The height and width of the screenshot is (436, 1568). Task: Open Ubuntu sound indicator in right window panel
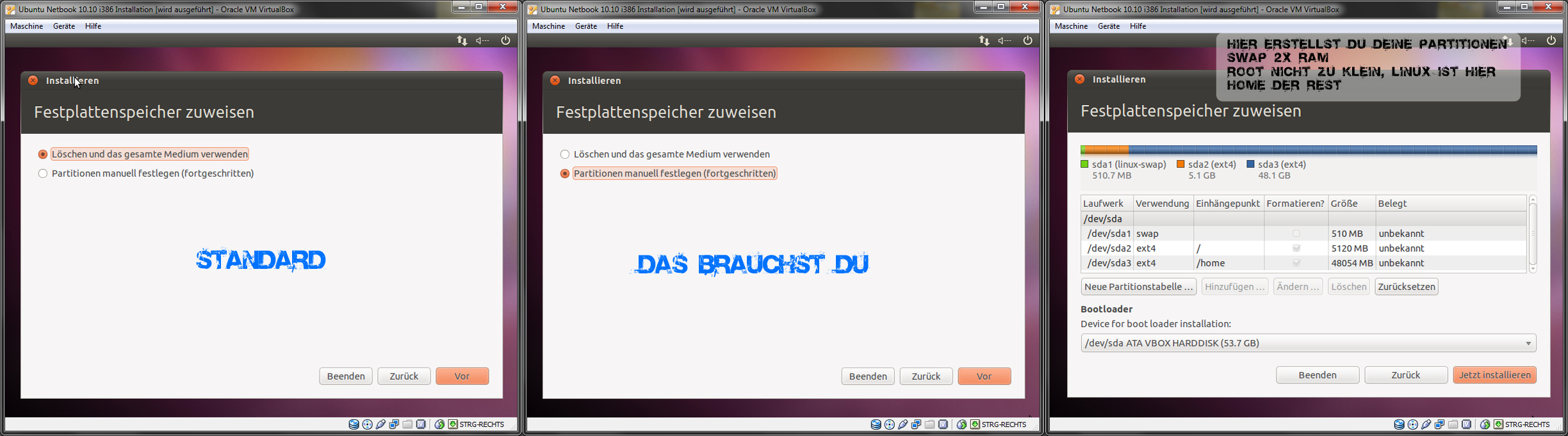point(1528,40)
